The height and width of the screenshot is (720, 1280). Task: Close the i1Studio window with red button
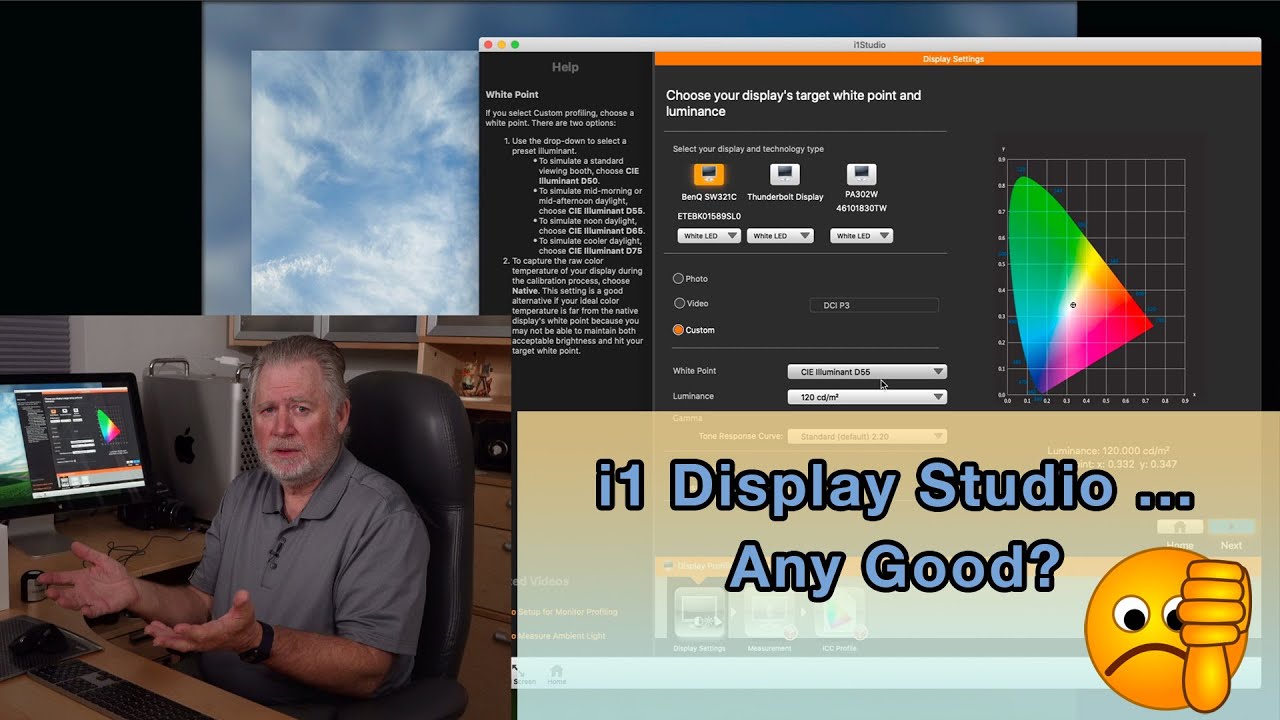pyautogui.click(x=489, y=45)
